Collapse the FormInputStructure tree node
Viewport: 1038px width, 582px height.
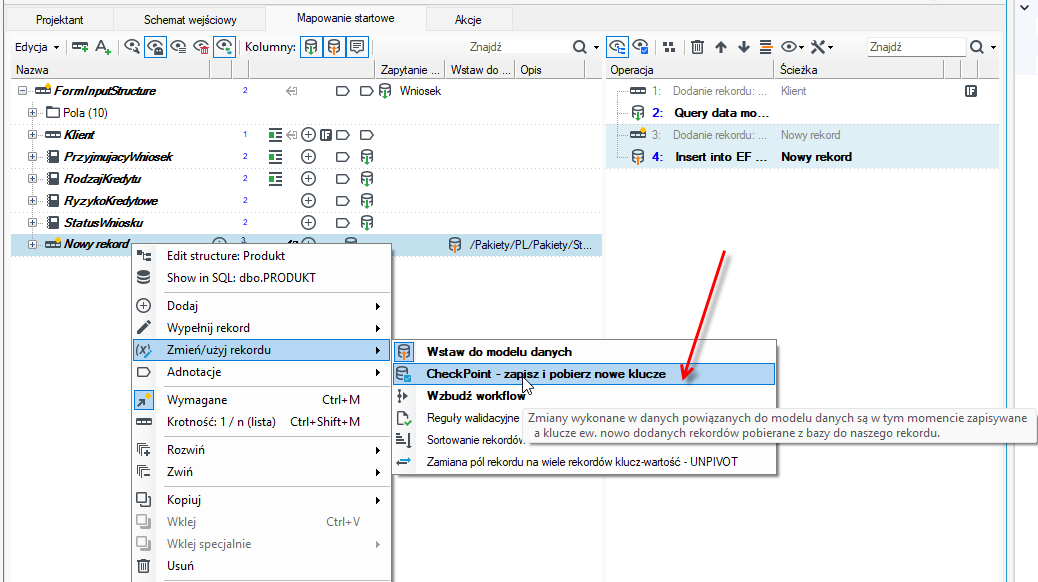click(x=23, y=91)
